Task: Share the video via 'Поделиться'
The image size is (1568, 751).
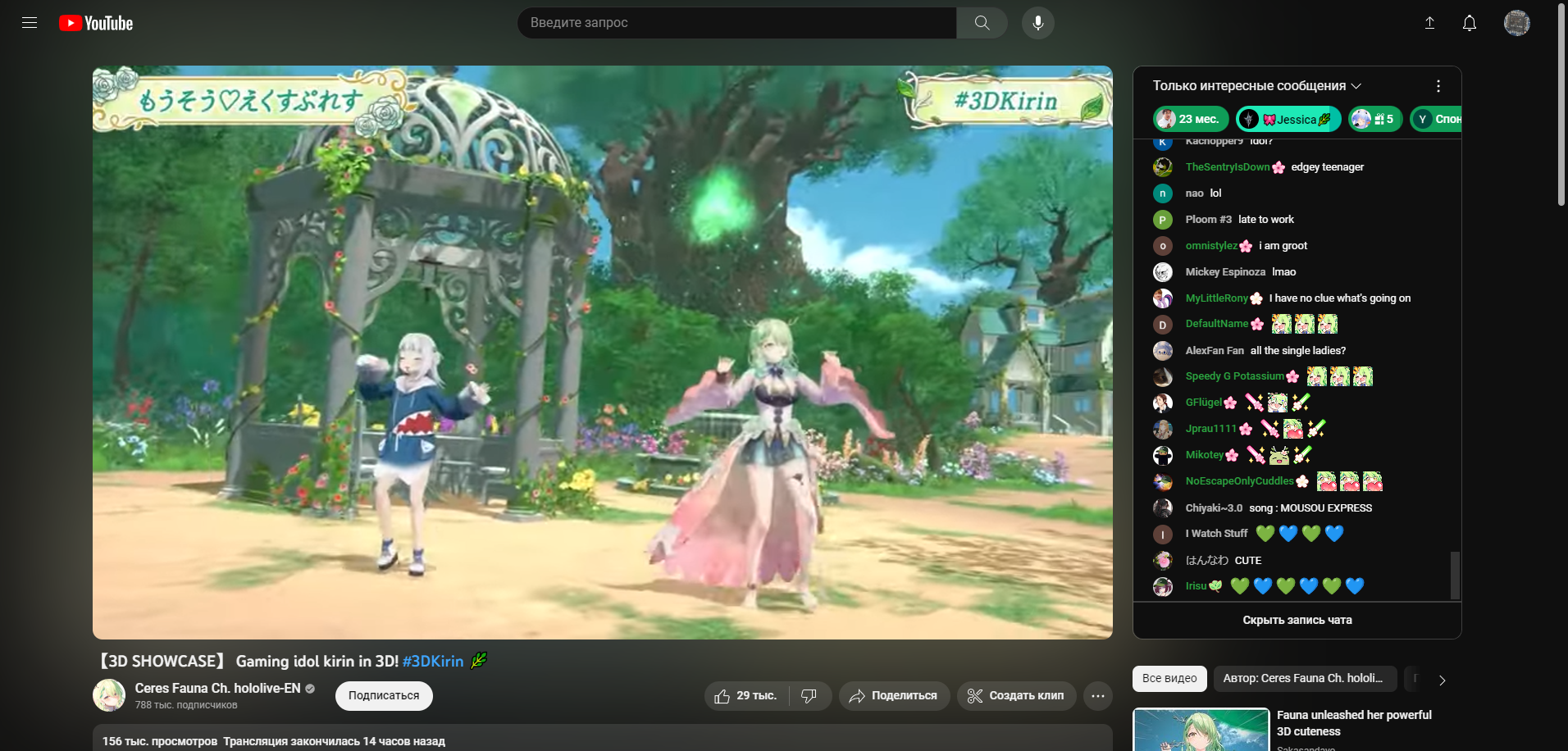Action: tap(894, 696)
